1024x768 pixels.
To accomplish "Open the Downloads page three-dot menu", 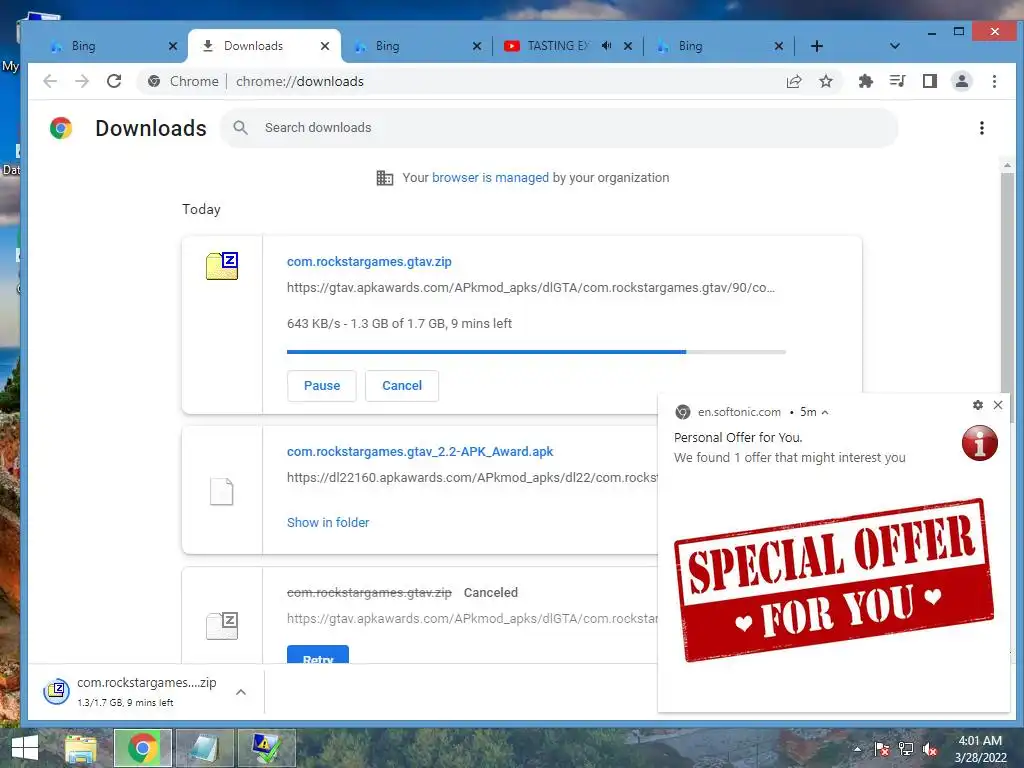I will point(982,128).
